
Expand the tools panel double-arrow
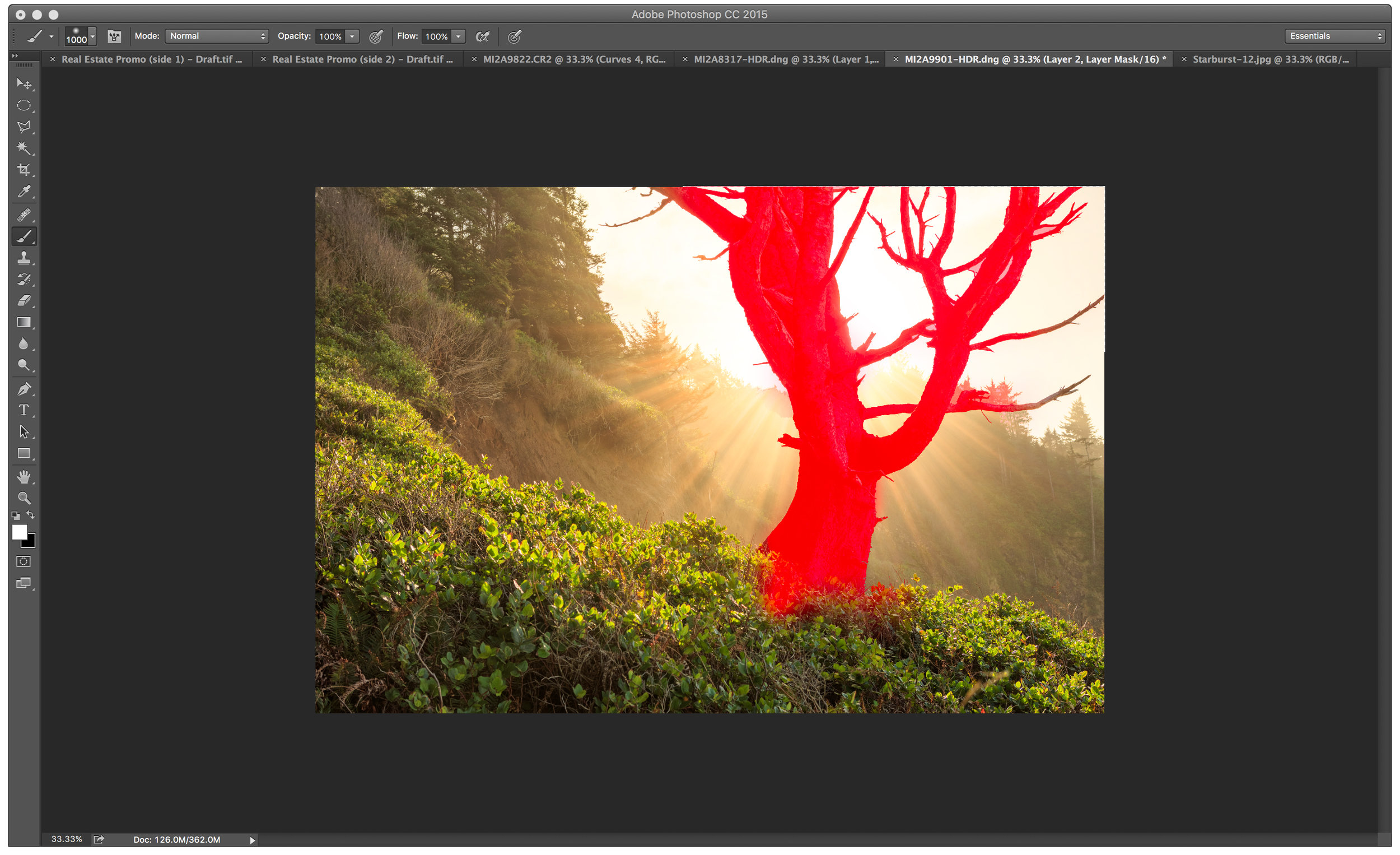click(x=15, y=55)
